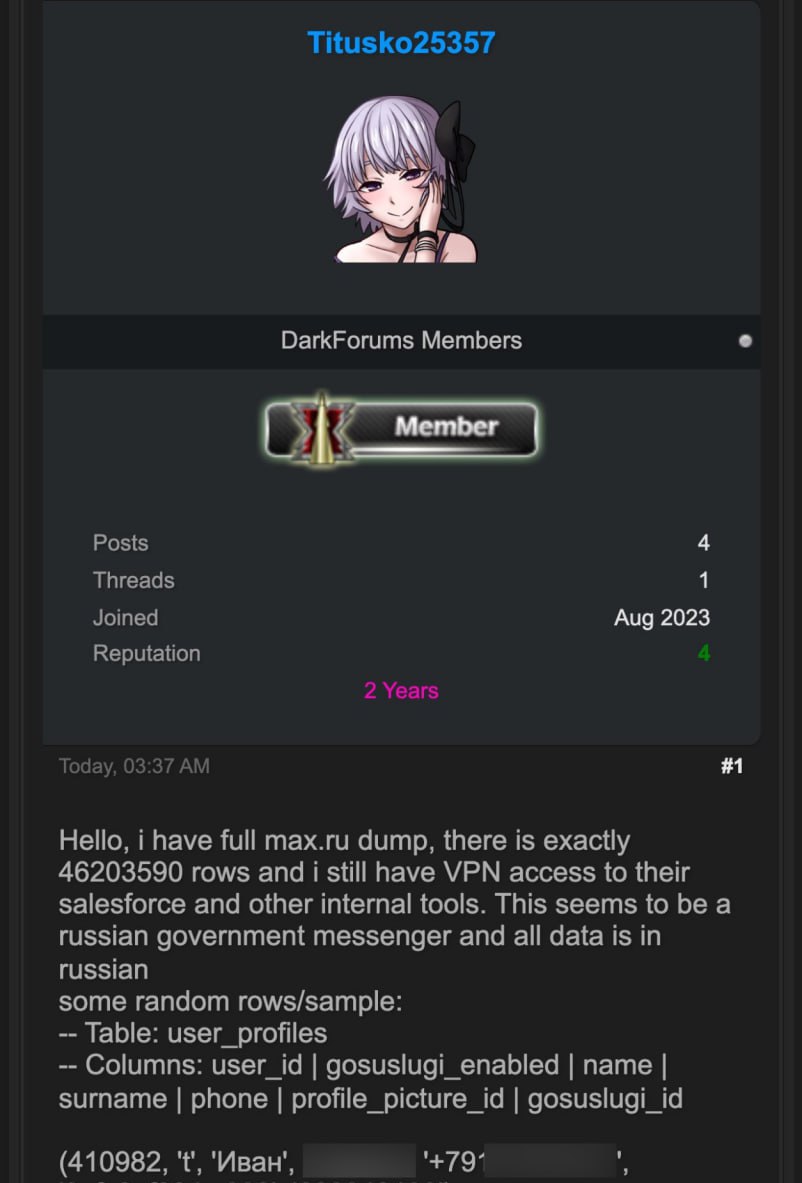The height and width of the screenshot is (1183, 802).
Task: Click the green reputation score 4
Action: [703, 654]
